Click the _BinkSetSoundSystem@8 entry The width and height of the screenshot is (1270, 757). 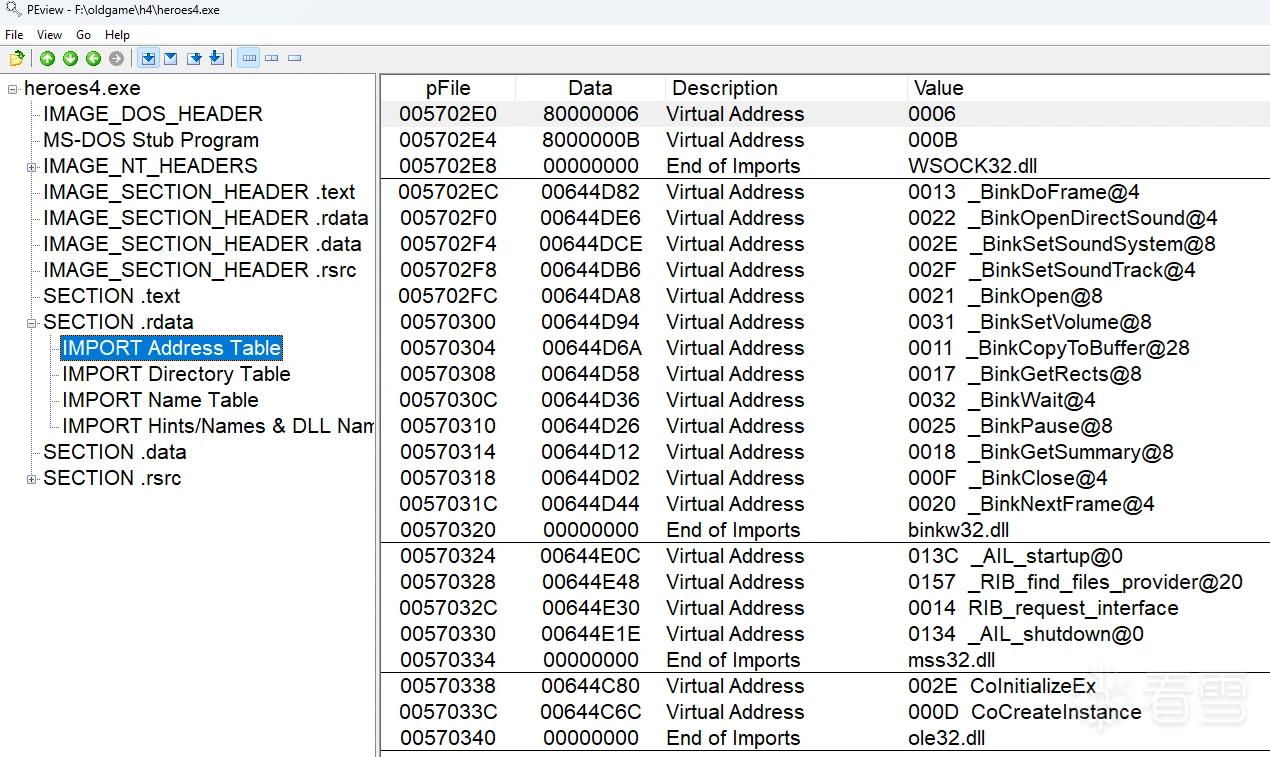(1092, 244)
